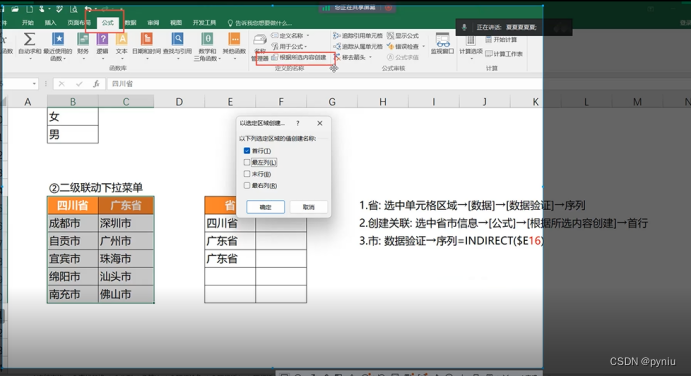
Task: Open the Financial (财务) functions icon
Action: [x=83, y=39]
